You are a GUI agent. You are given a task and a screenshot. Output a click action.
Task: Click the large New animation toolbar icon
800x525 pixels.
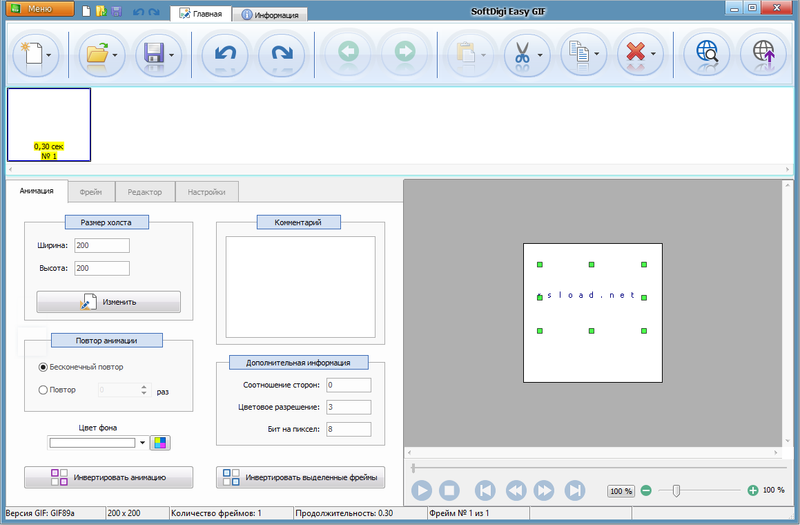point(33,54)
